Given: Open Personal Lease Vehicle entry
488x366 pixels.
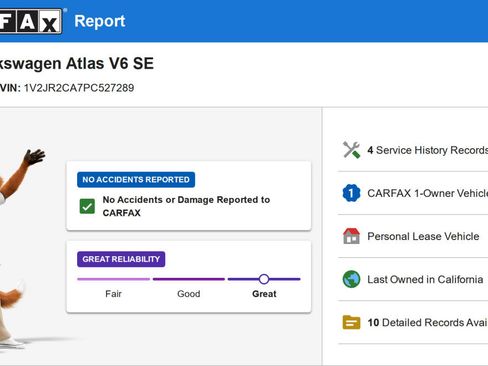Looking at the screenshot, I should pyautogui.click(x=413, y=236).
